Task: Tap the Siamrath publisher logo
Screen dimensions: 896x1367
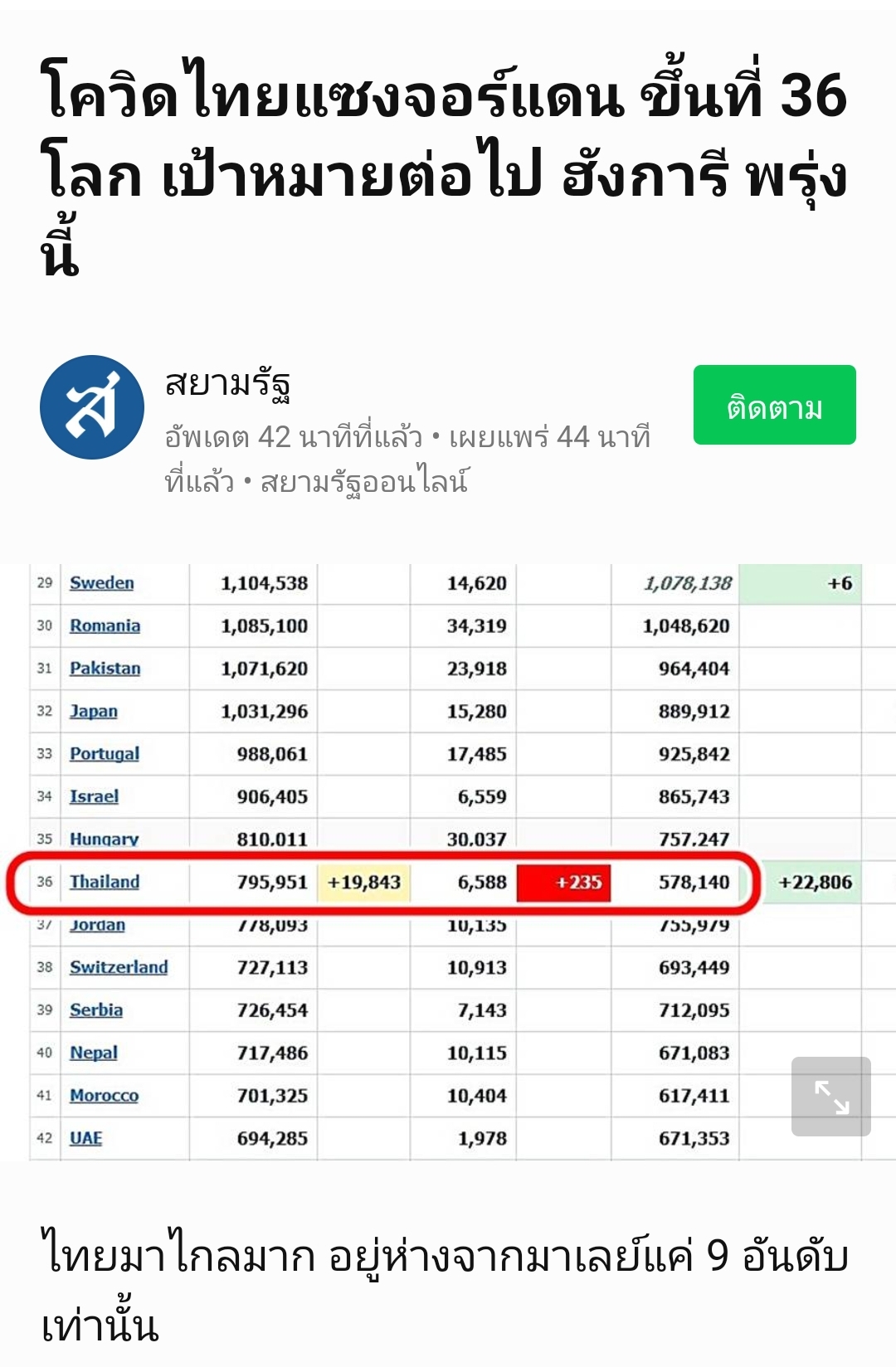Action: (x=92, y=407)
